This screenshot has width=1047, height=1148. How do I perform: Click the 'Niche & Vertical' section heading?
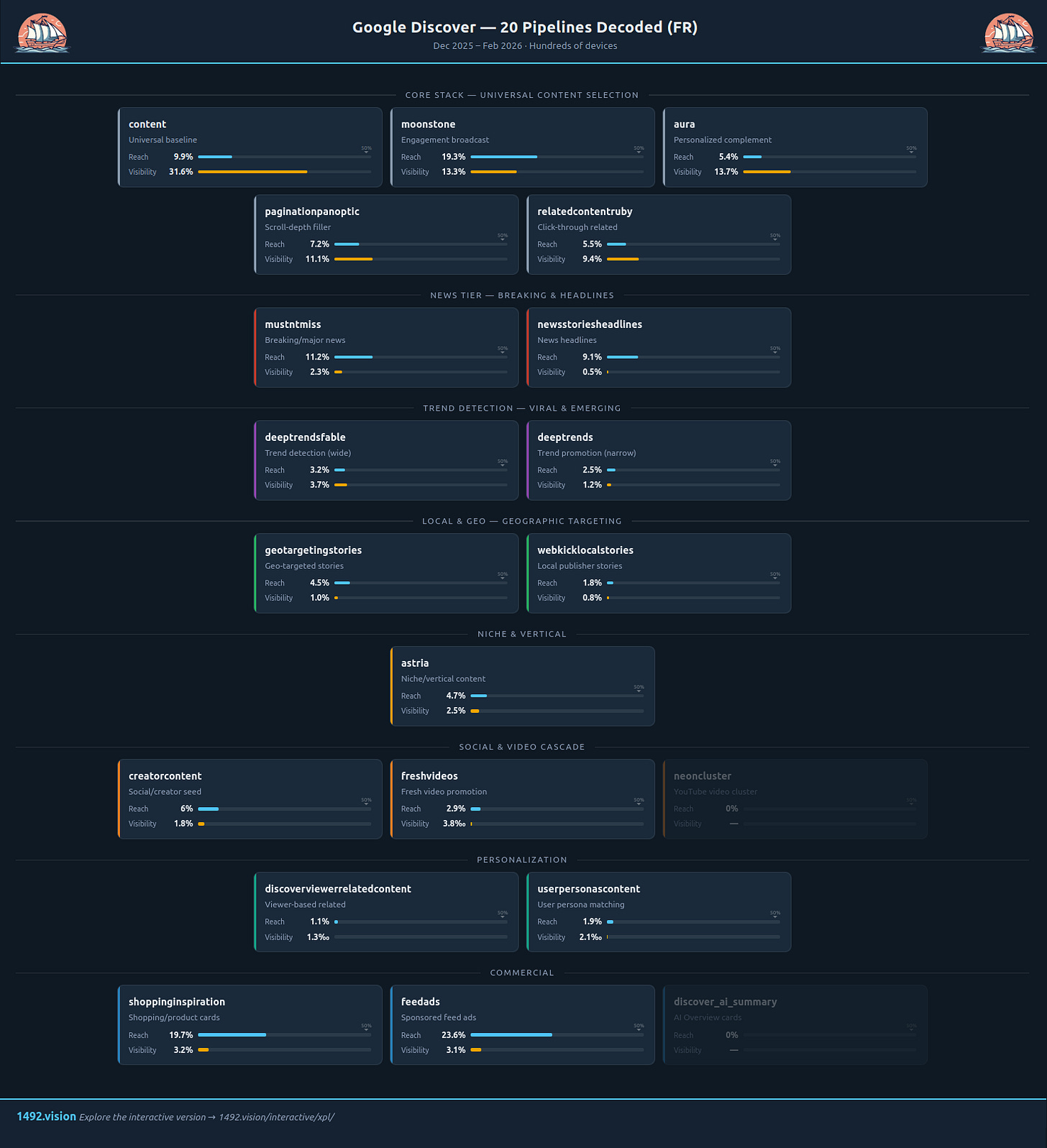[x=522, y=634]
